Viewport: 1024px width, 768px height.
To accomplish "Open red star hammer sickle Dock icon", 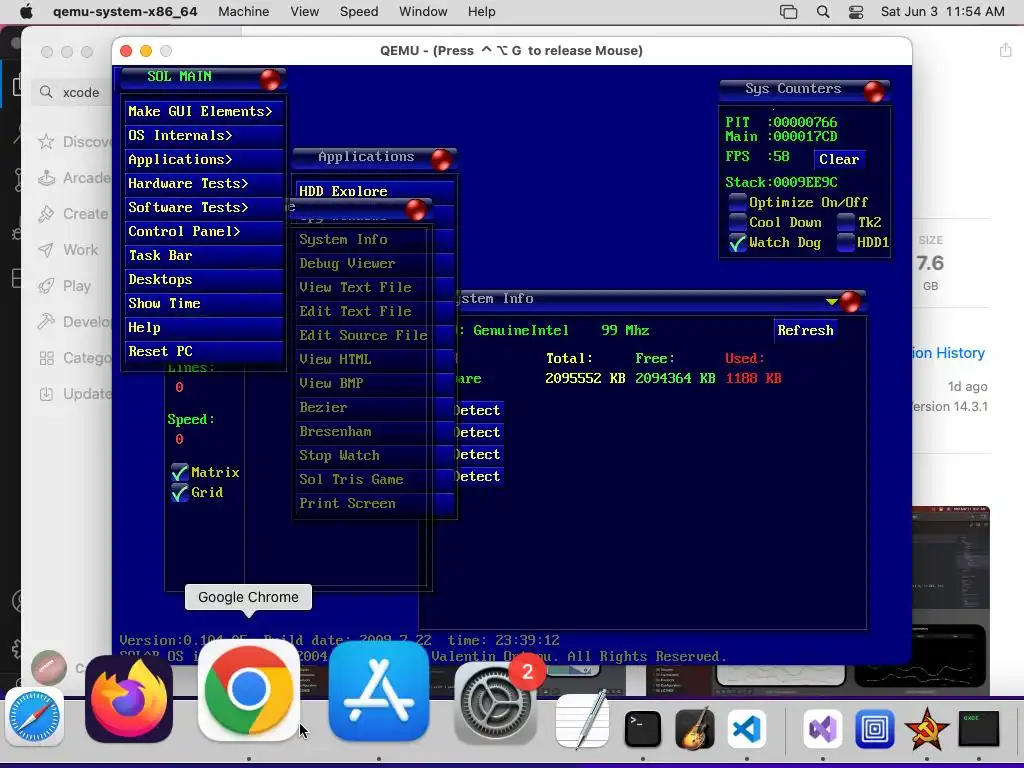I will click(x=927, y=729).
